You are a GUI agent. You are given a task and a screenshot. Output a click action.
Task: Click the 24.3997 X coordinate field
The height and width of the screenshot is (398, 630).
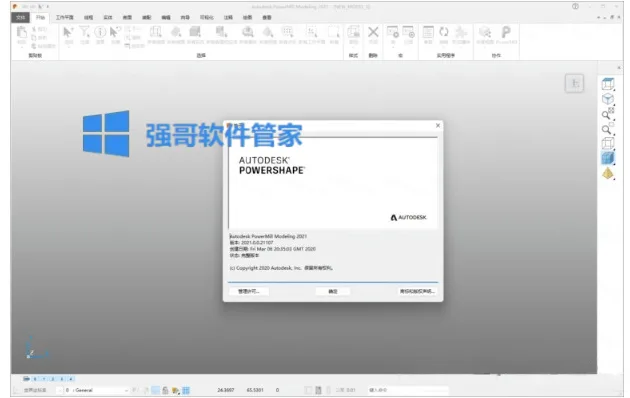pos(226,390)
